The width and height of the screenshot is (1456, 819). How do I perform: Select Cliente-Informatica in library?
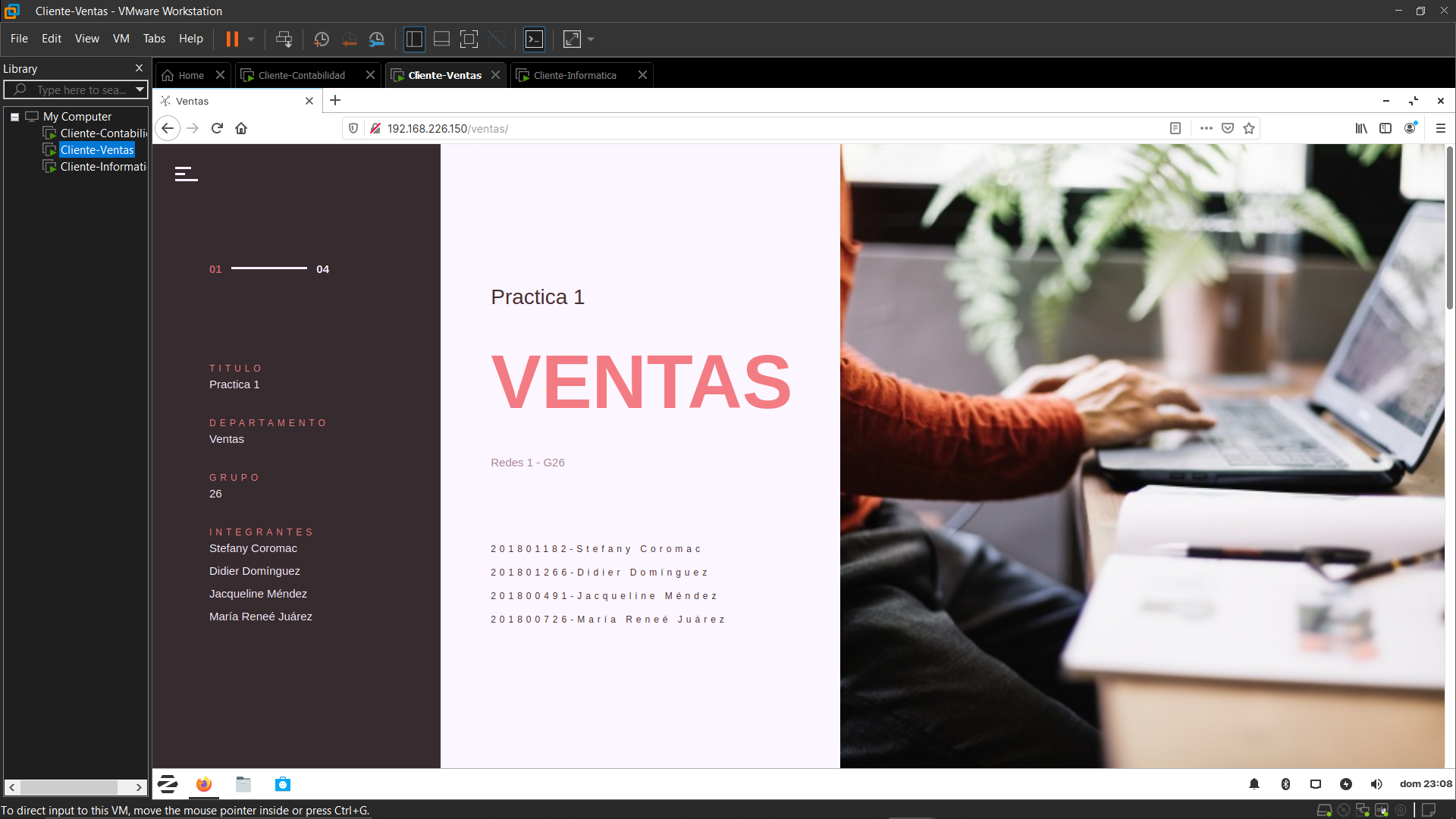click(102, 167)
